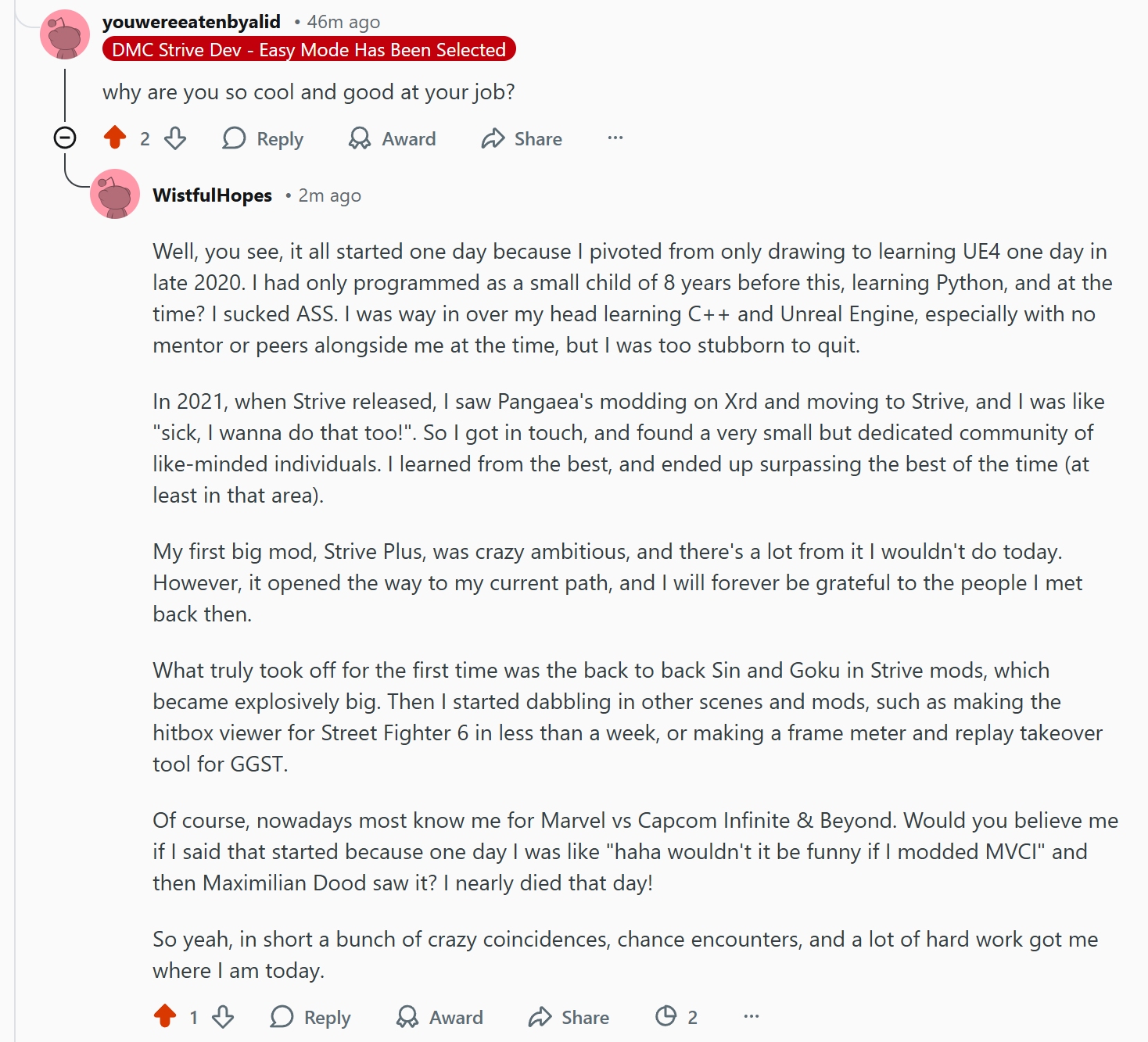Viewport: 1148px width, 1042px height.
Task: Reply to WistfulHopes' comment
Action: click(x=310, y=1016)
